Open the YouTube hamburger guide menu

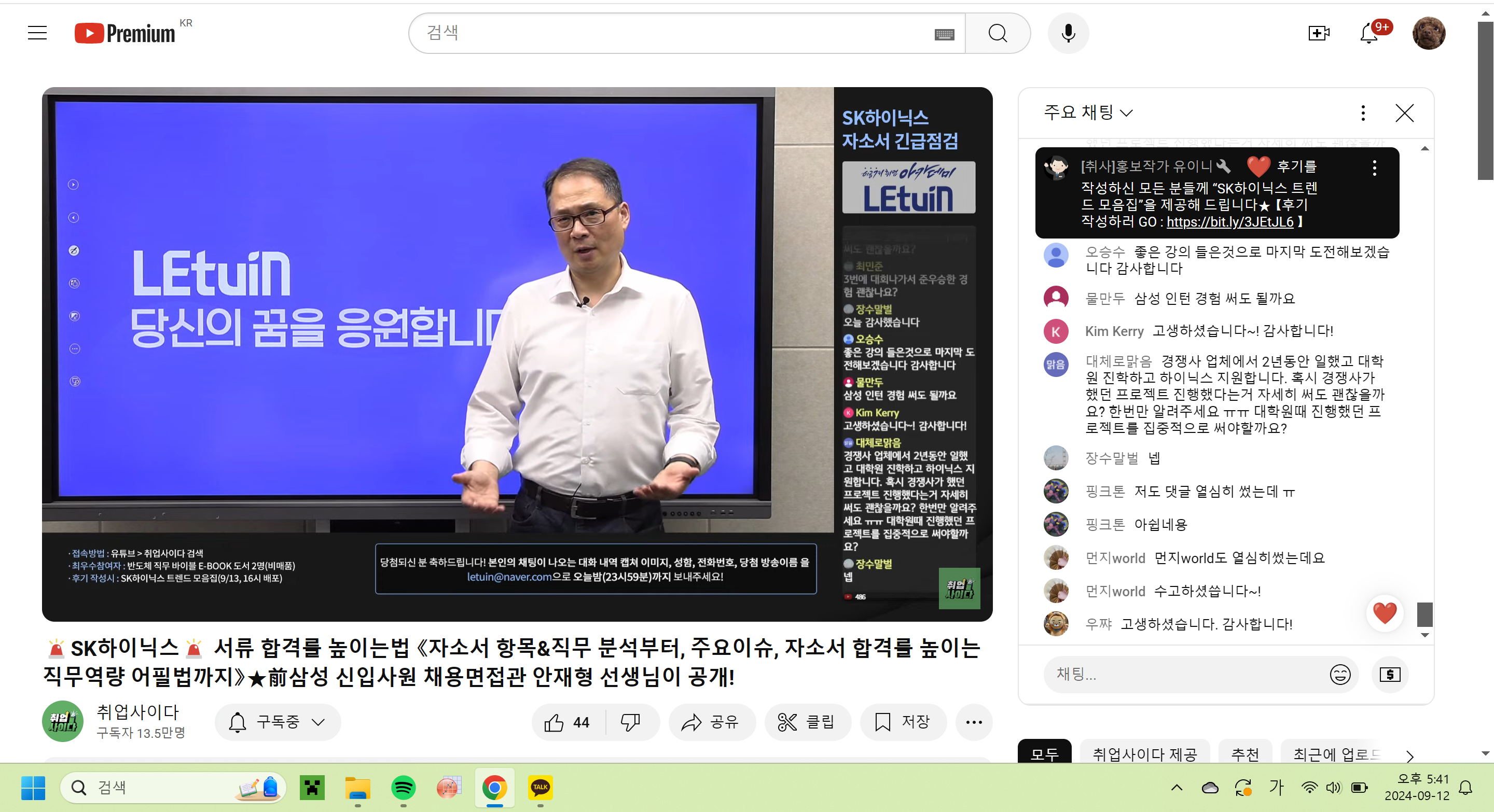click(37, 33)
